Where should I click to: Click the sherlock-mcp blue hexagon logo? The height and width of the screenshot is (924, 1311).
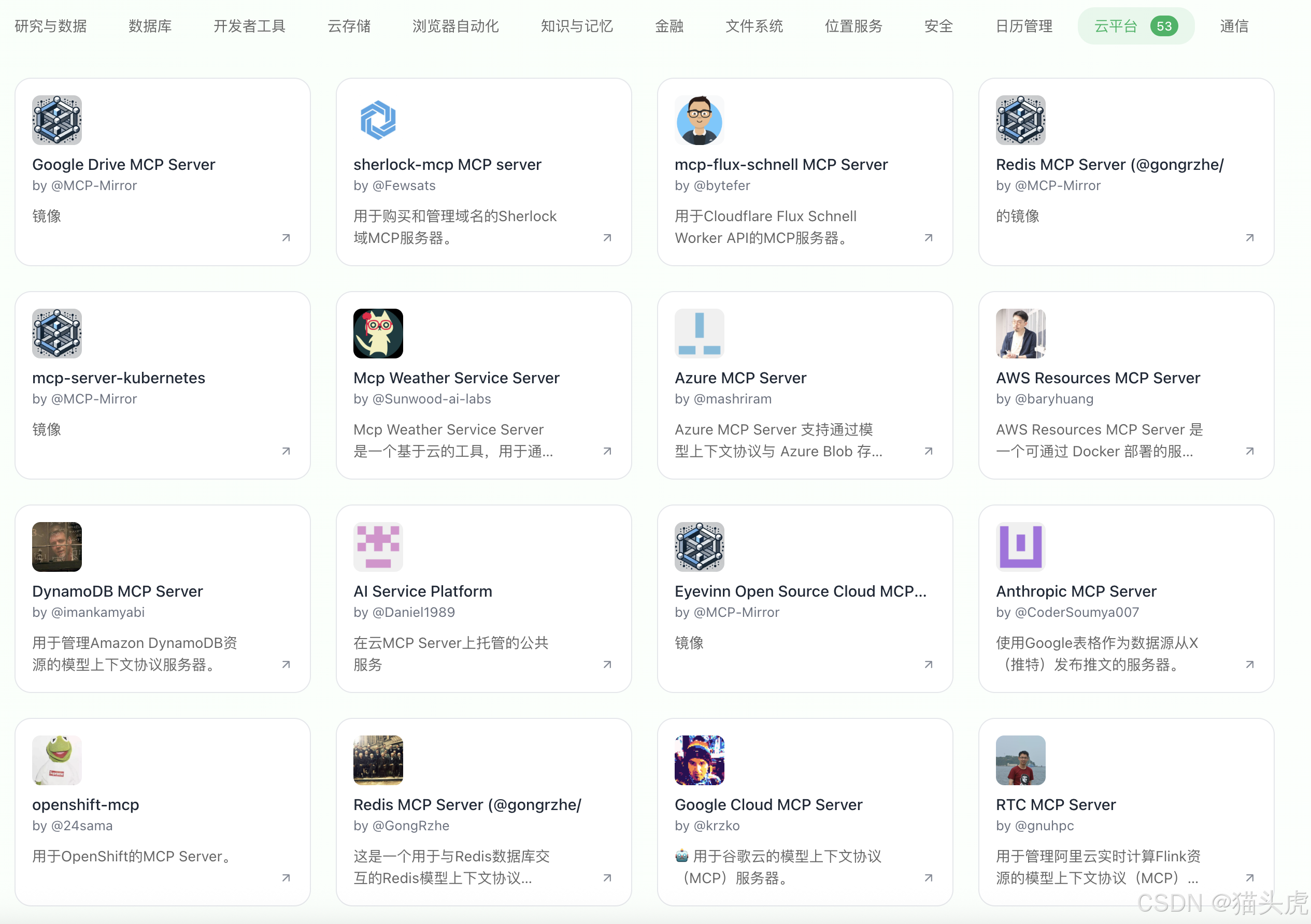[377, 120]
